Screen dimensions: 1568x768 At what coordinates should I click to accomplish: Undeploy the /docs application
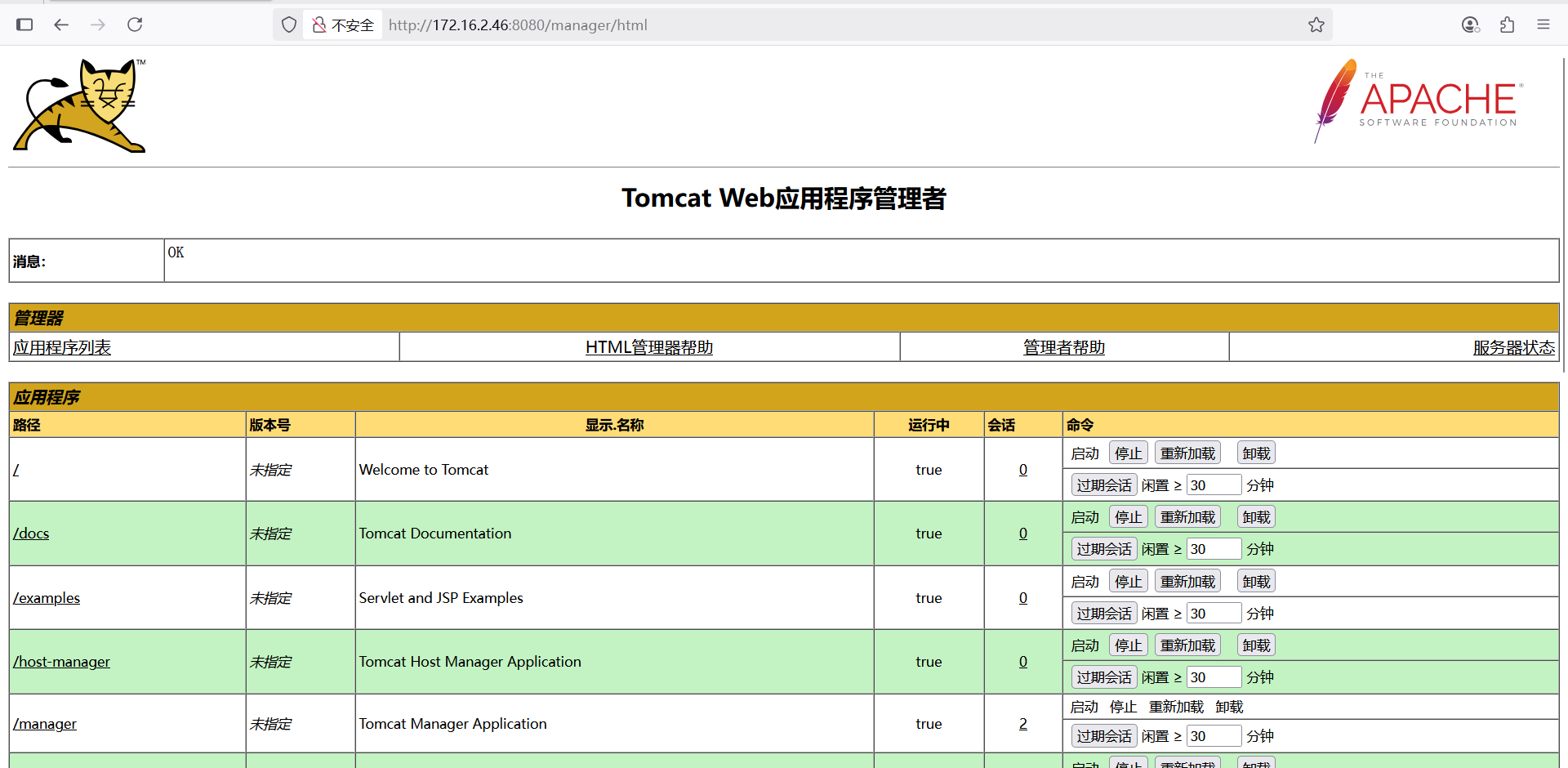1256,517
